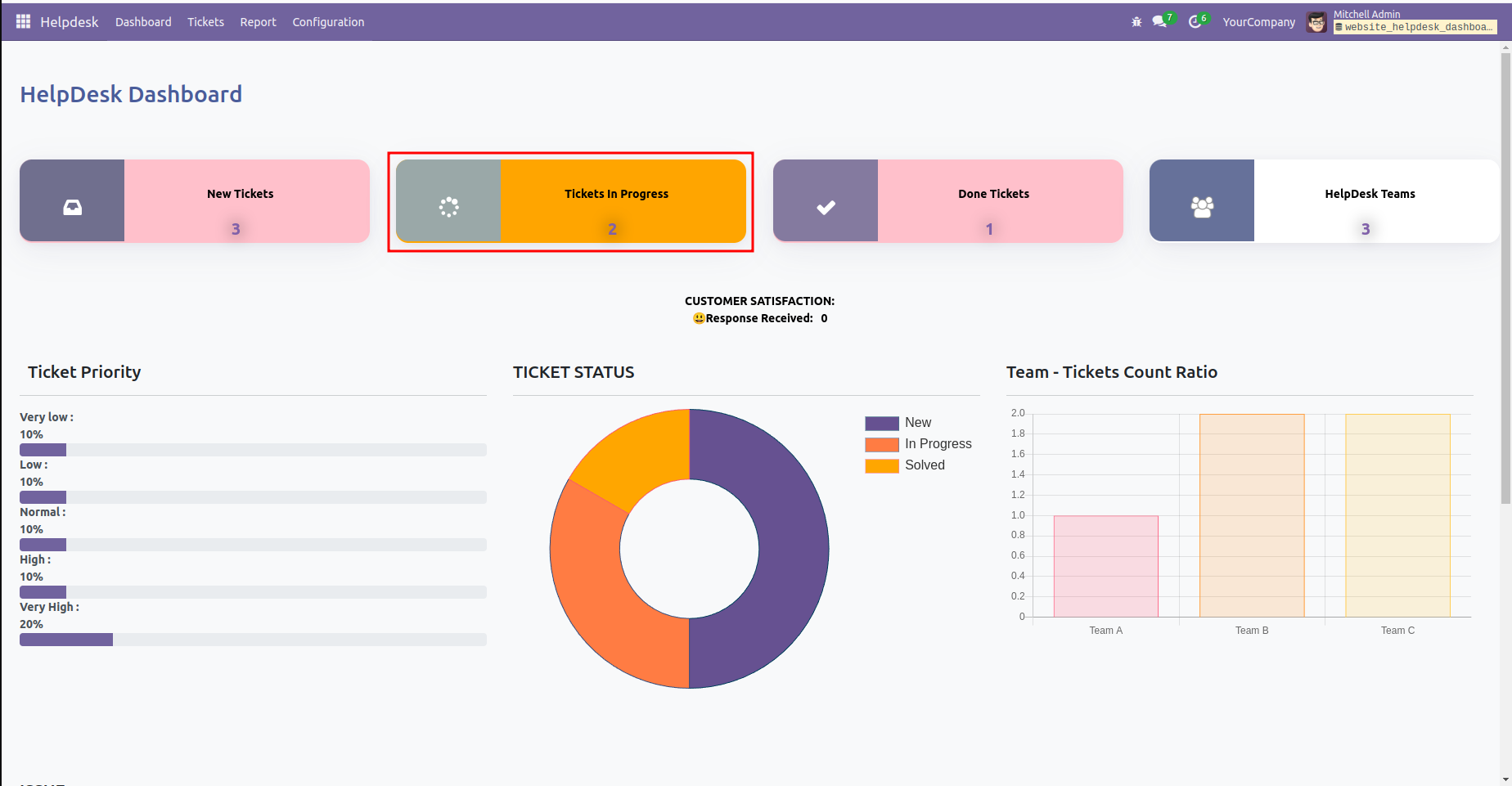1512x786 pixels.
Task: Toggle the New legend entry in chart
Action: tap(898, 423)
